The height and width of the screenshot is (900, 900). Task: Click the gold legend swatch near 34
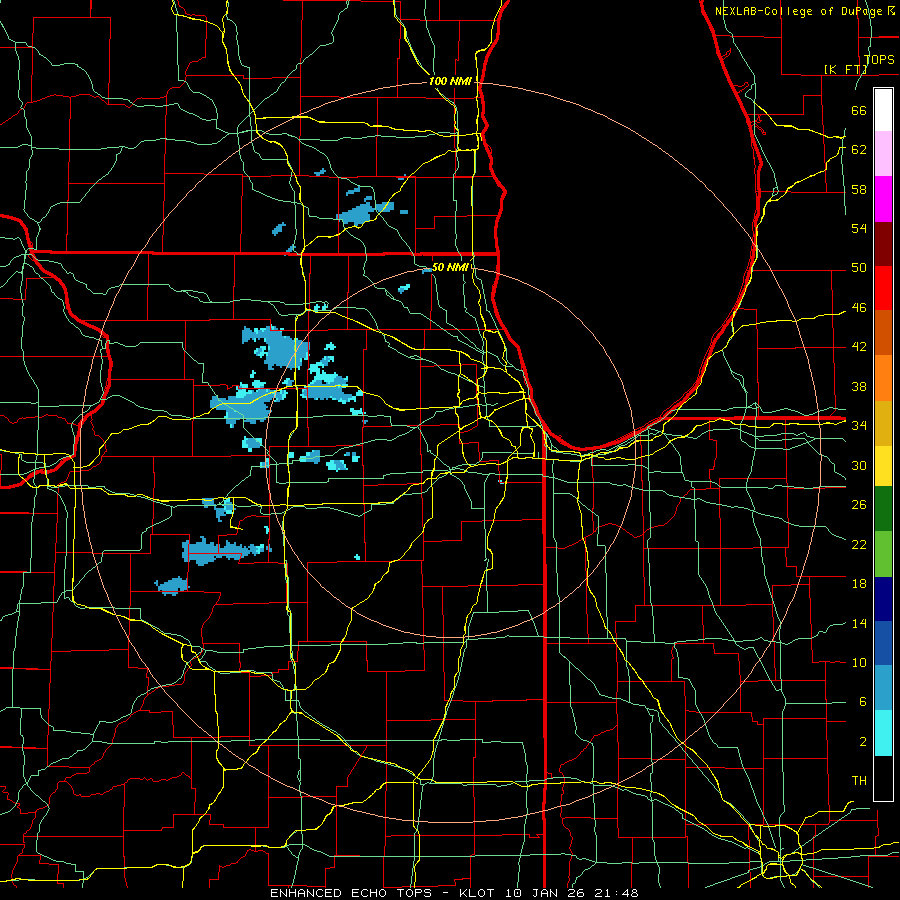click(883, 423)
